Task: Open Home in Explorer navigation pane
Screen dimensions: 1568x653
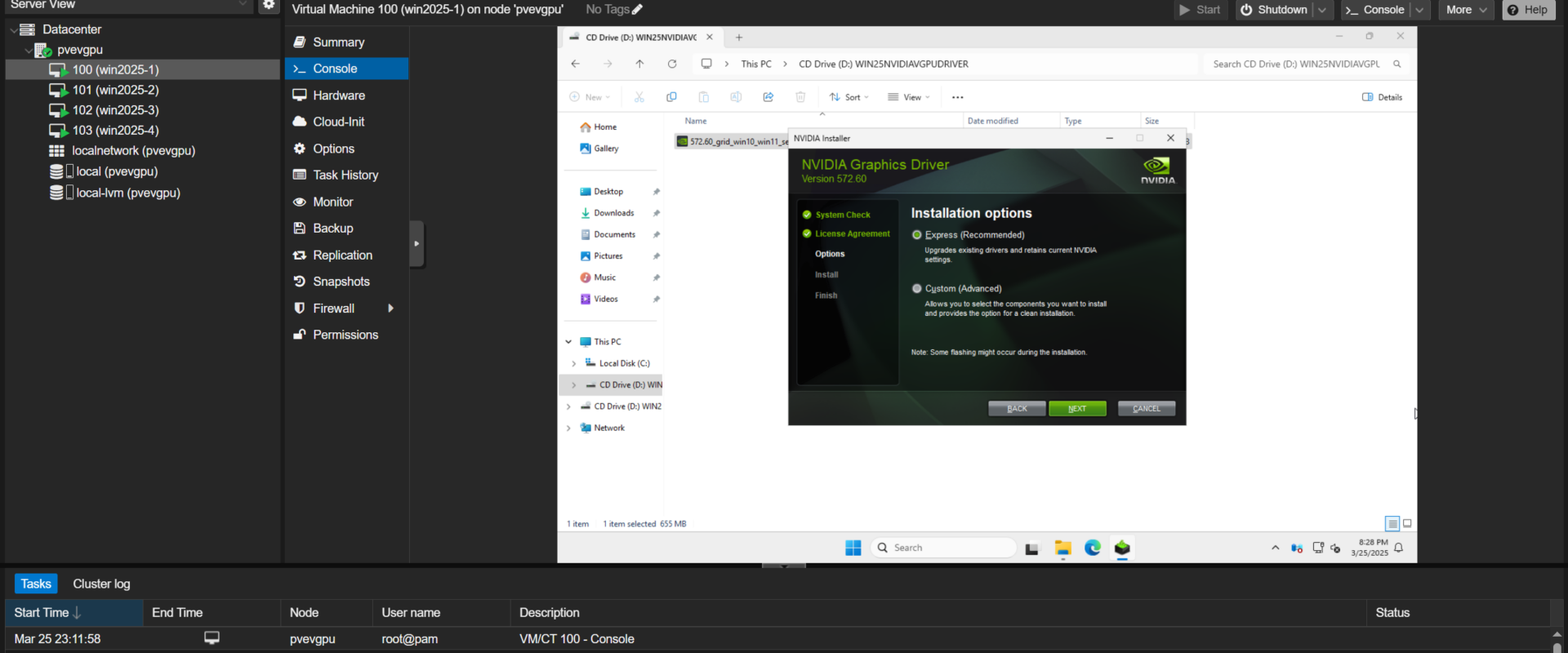Action: click(x=599, y=127)
